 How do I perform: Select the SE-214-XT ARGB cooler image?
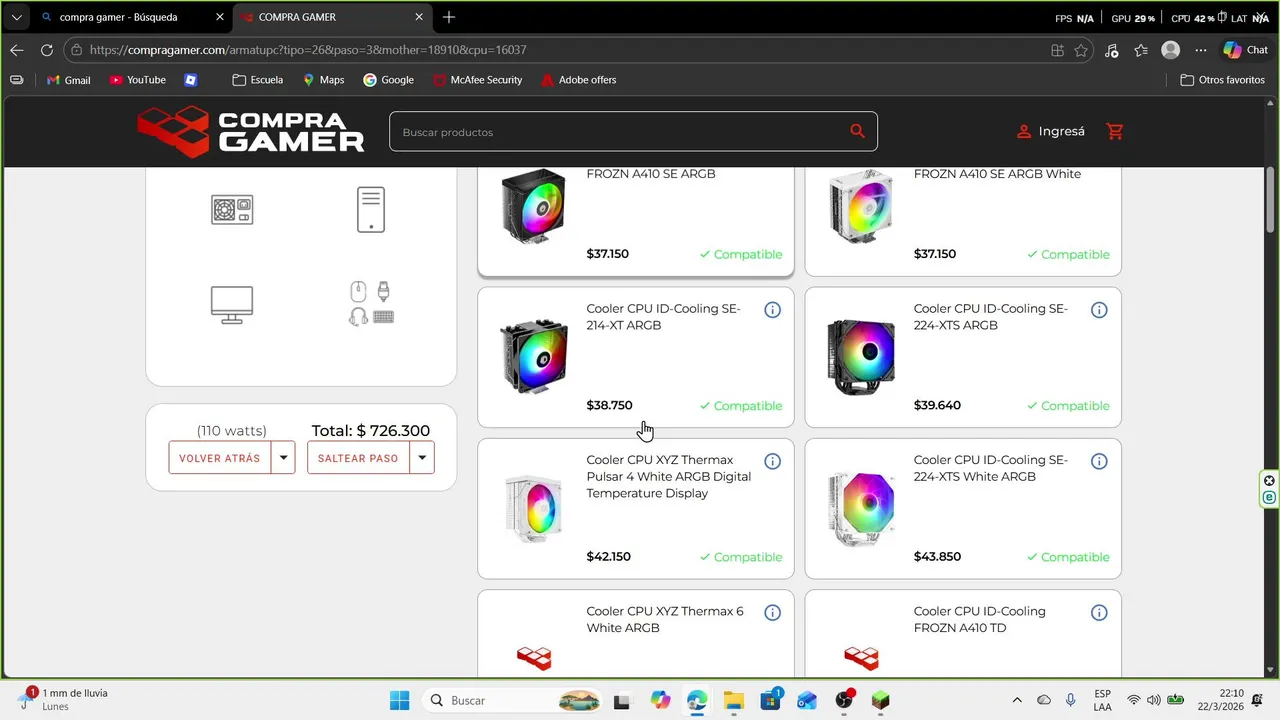pyautogui.click(x=533, y=357)
